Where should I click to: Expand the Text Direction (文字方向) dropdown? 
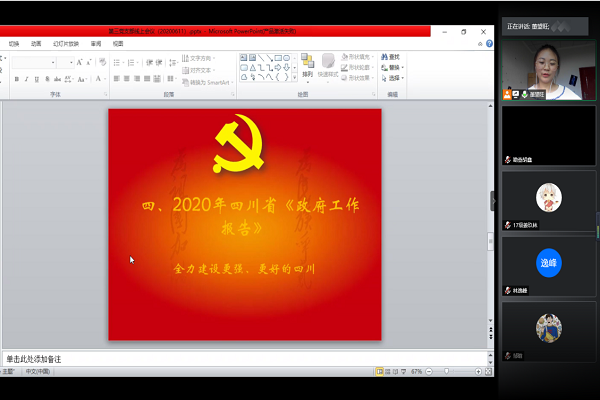coord(202,58)
